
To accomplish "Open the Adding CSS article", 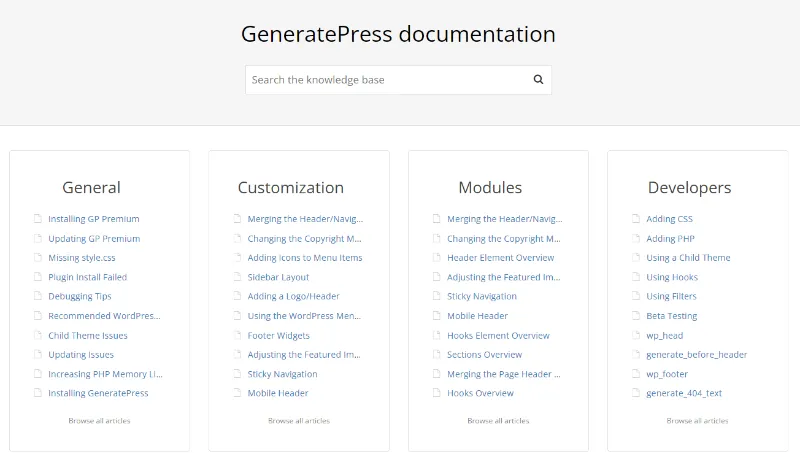I will (669, 219).
